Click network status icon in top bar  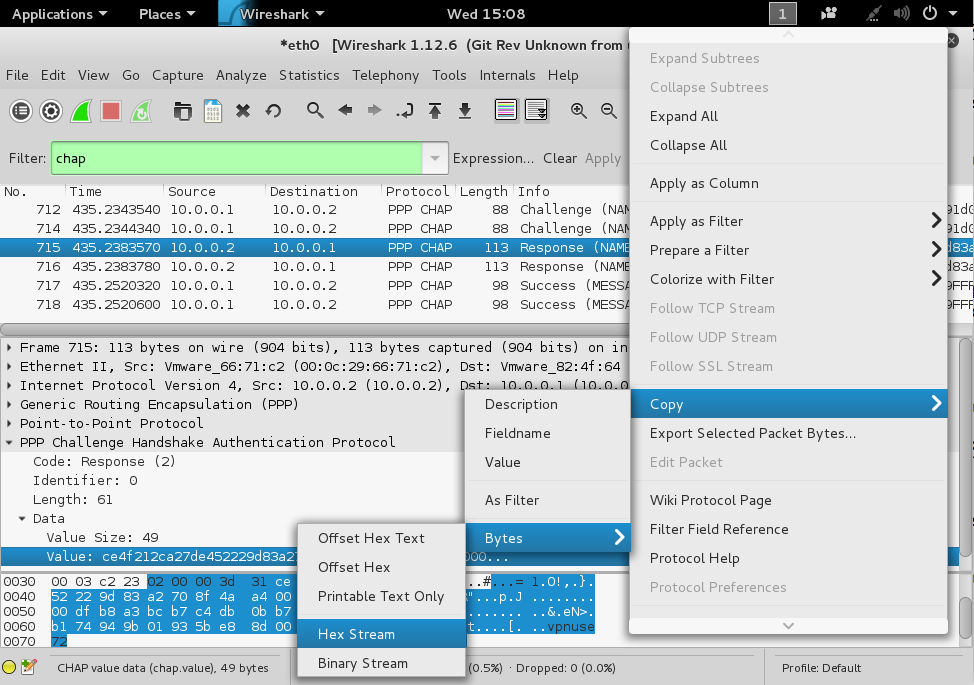click(x=873, y=13)
